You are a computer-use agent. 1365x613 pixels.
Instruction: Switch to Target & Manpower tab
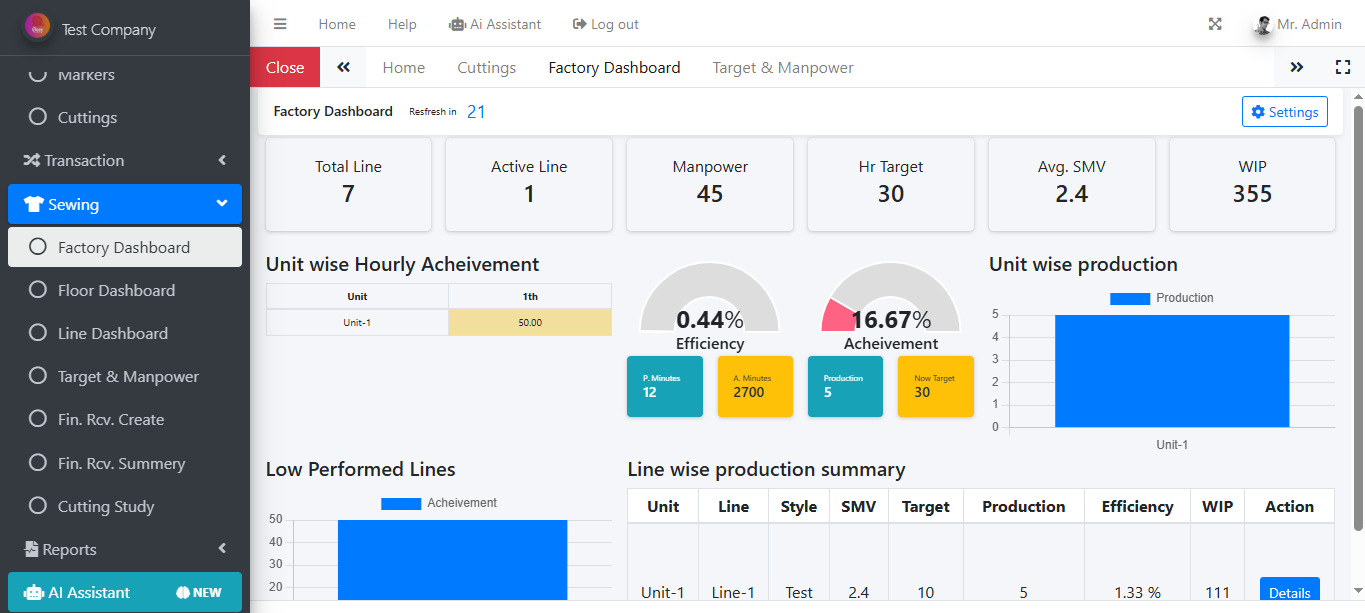click(x=783, y=67)
